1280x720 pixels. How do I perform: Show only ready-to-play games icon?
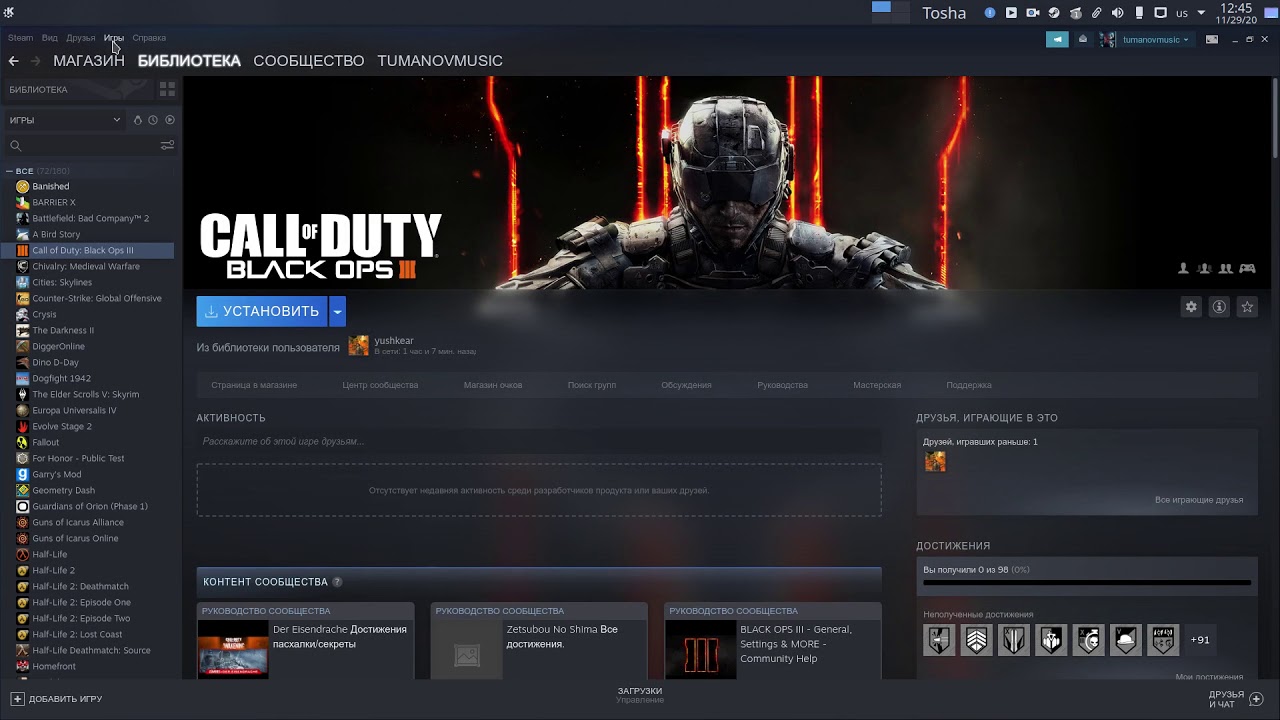170,120
